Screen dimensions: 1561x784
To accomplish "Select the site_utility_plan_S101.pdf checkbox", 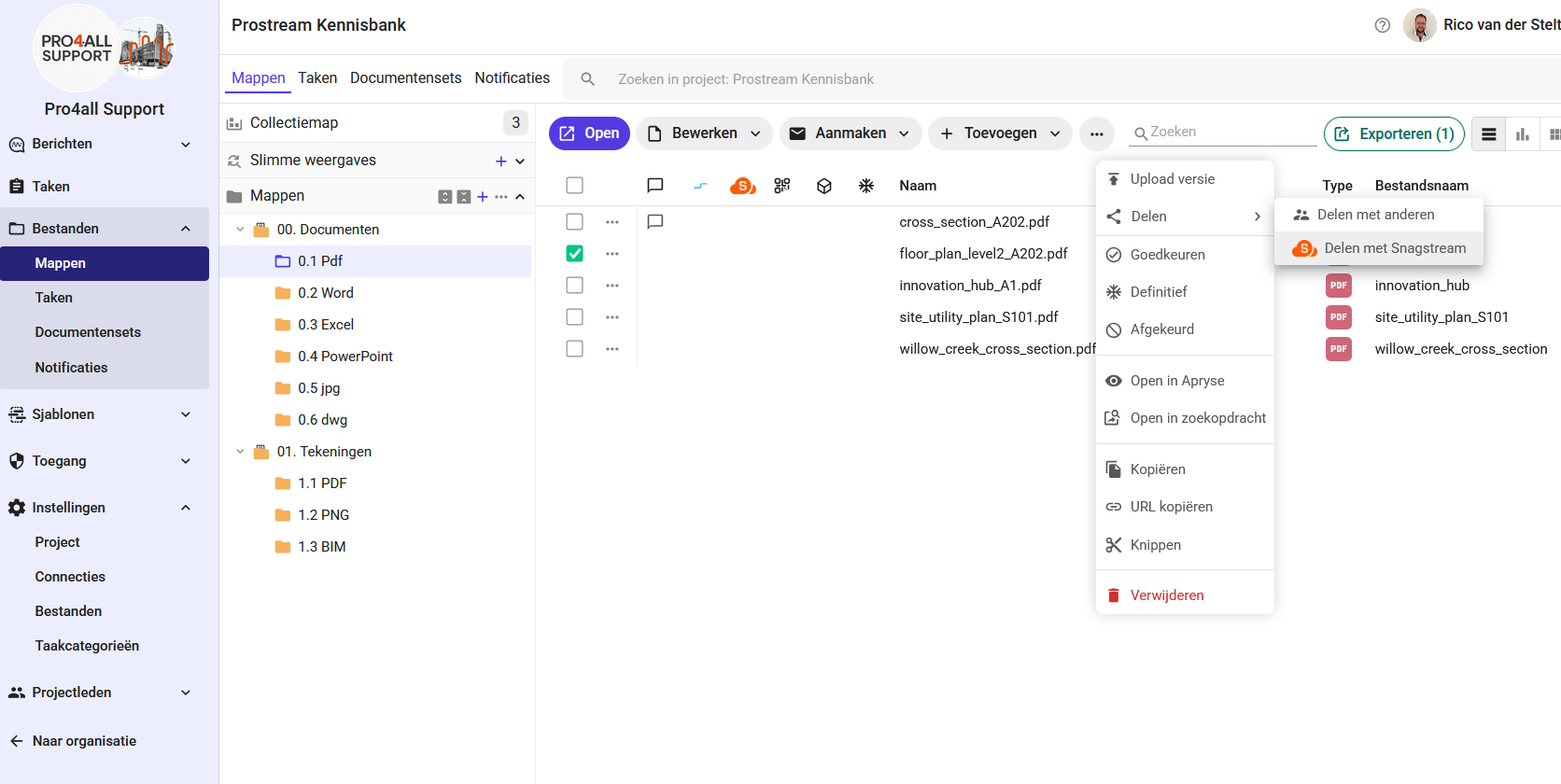I will pos(575,317).
